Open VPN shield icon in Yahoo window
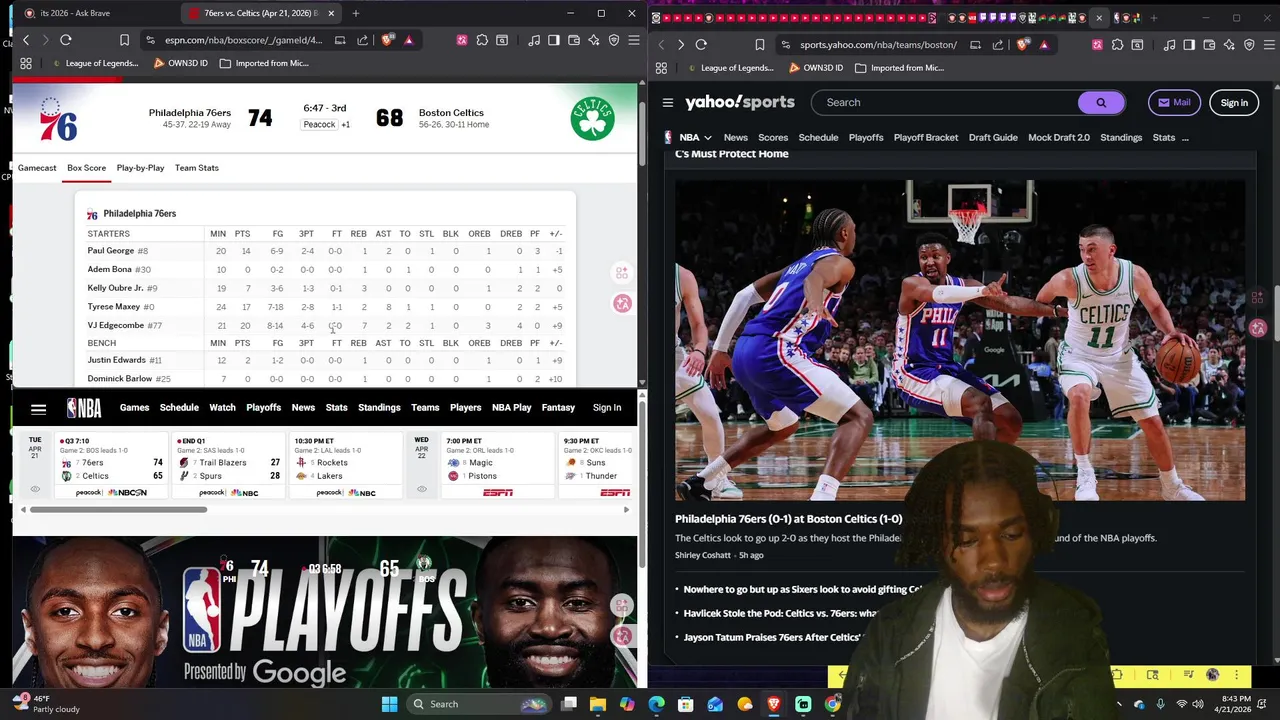 coord(1249,45)
